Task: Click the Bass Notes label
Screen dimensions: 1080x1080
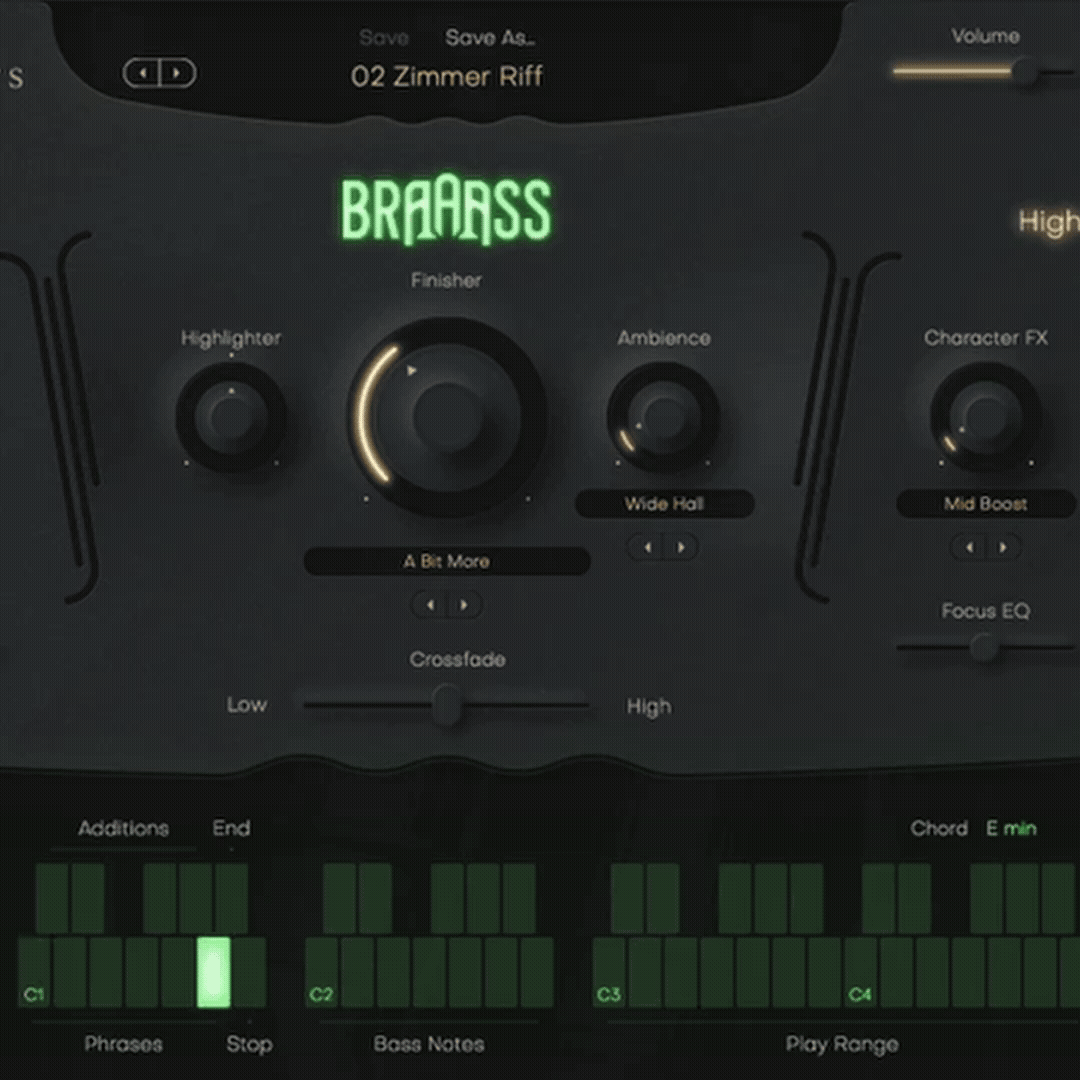Action: 429,1044
